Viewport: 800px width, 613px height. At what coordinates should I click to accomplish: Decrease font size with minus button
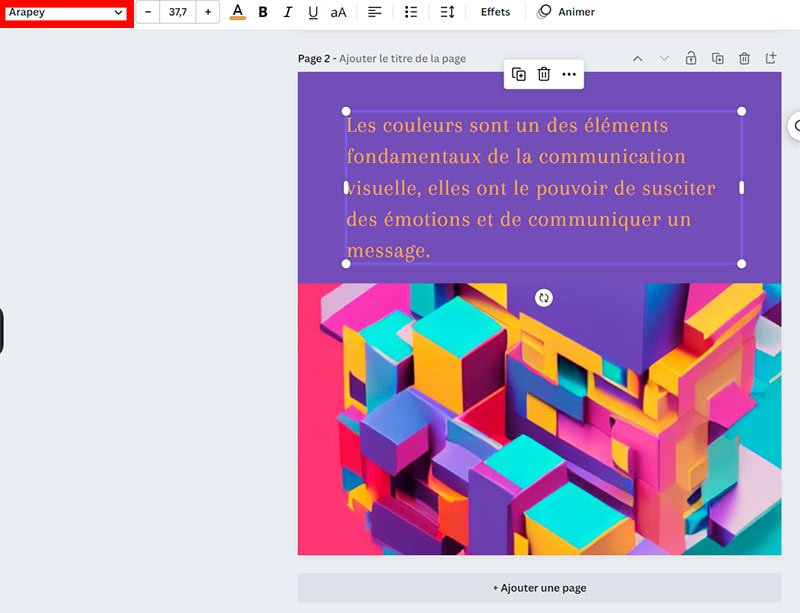[x=148, y=12]
